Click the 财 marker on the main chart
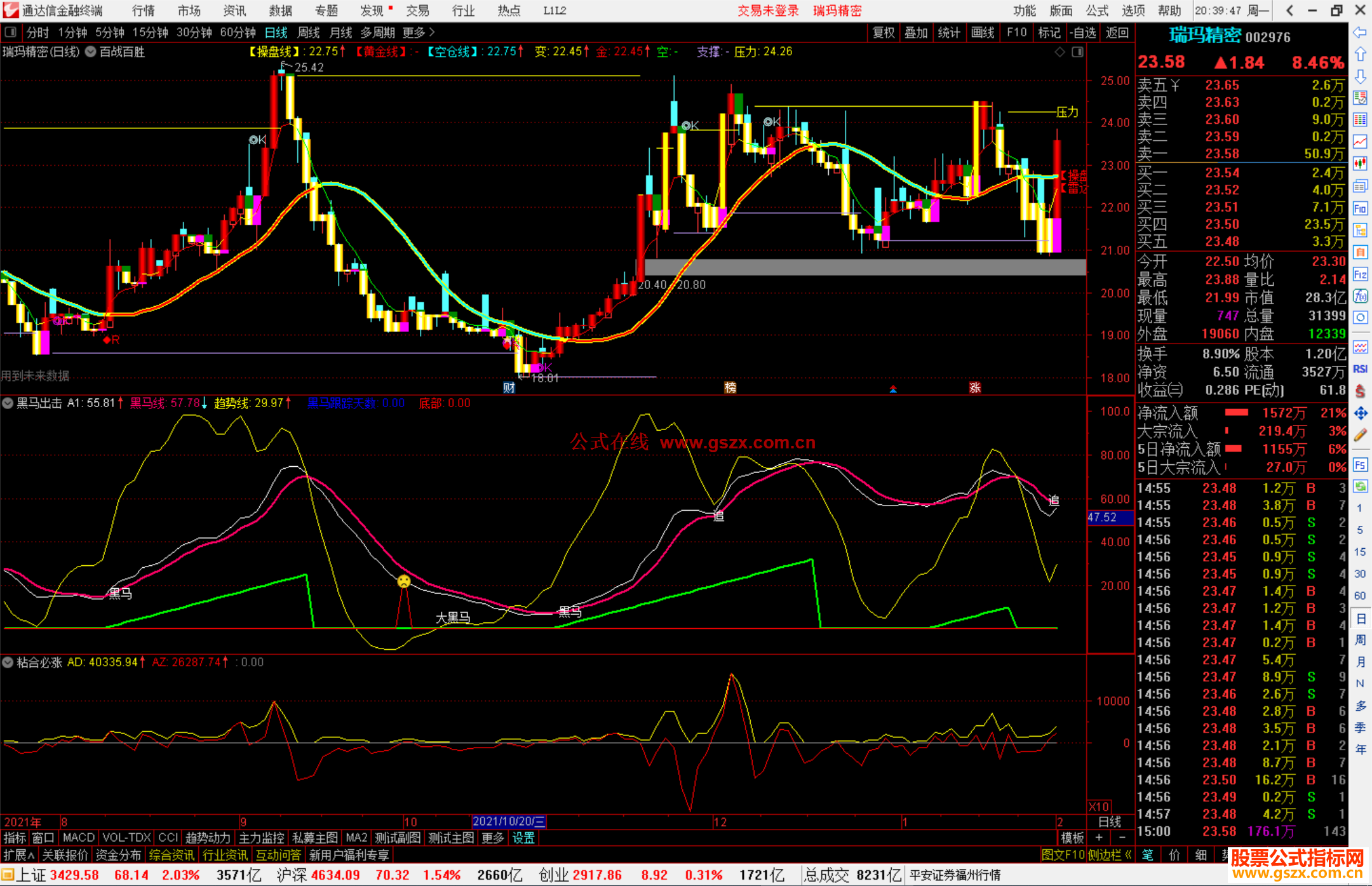The image size is (1372, 886). point(509,387)
